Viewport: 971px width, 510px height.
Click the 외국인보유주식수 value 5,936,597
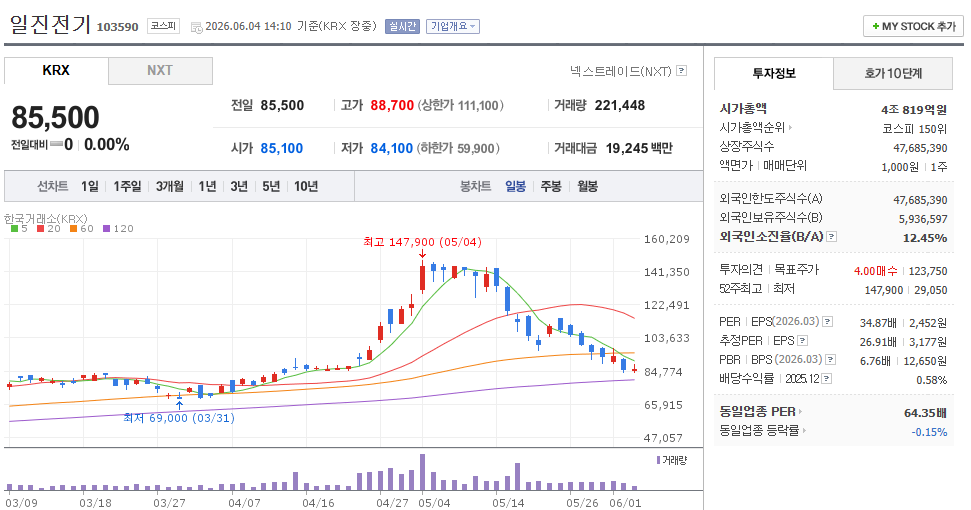pos(923,219)
